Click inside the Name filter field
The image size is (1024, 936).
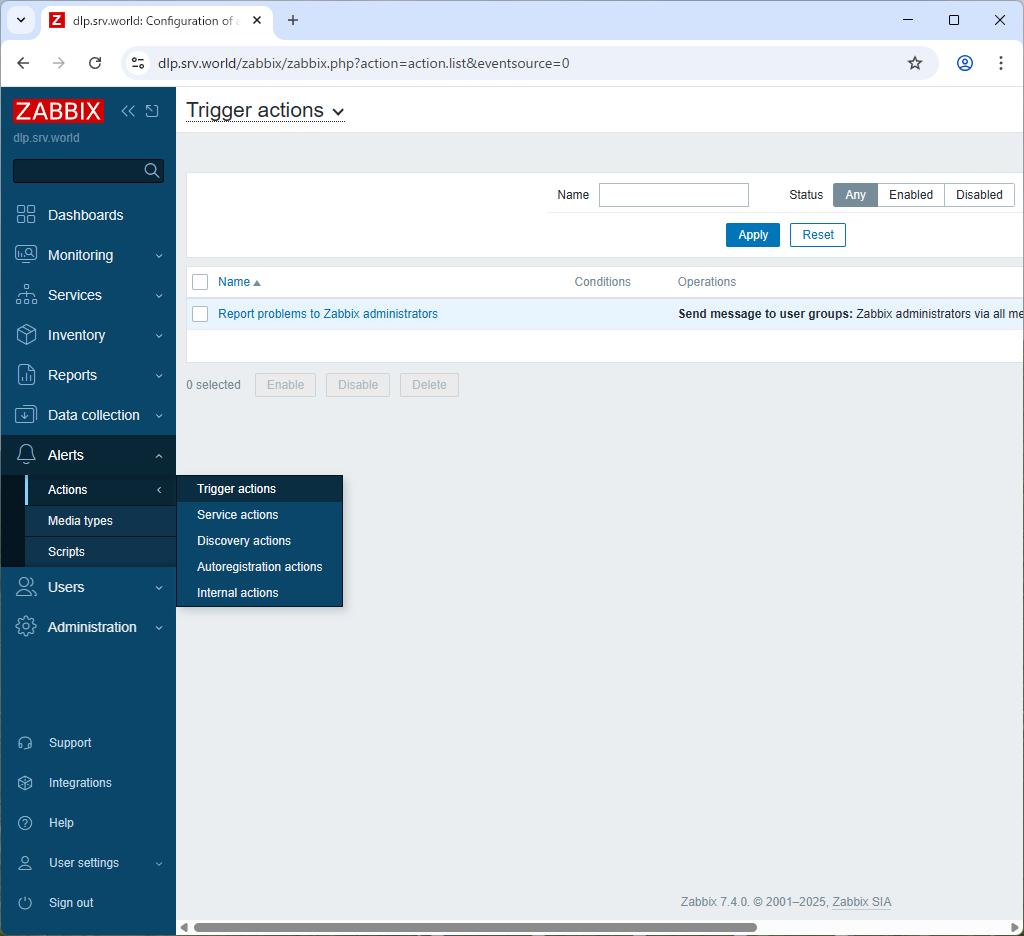(673, 194)
